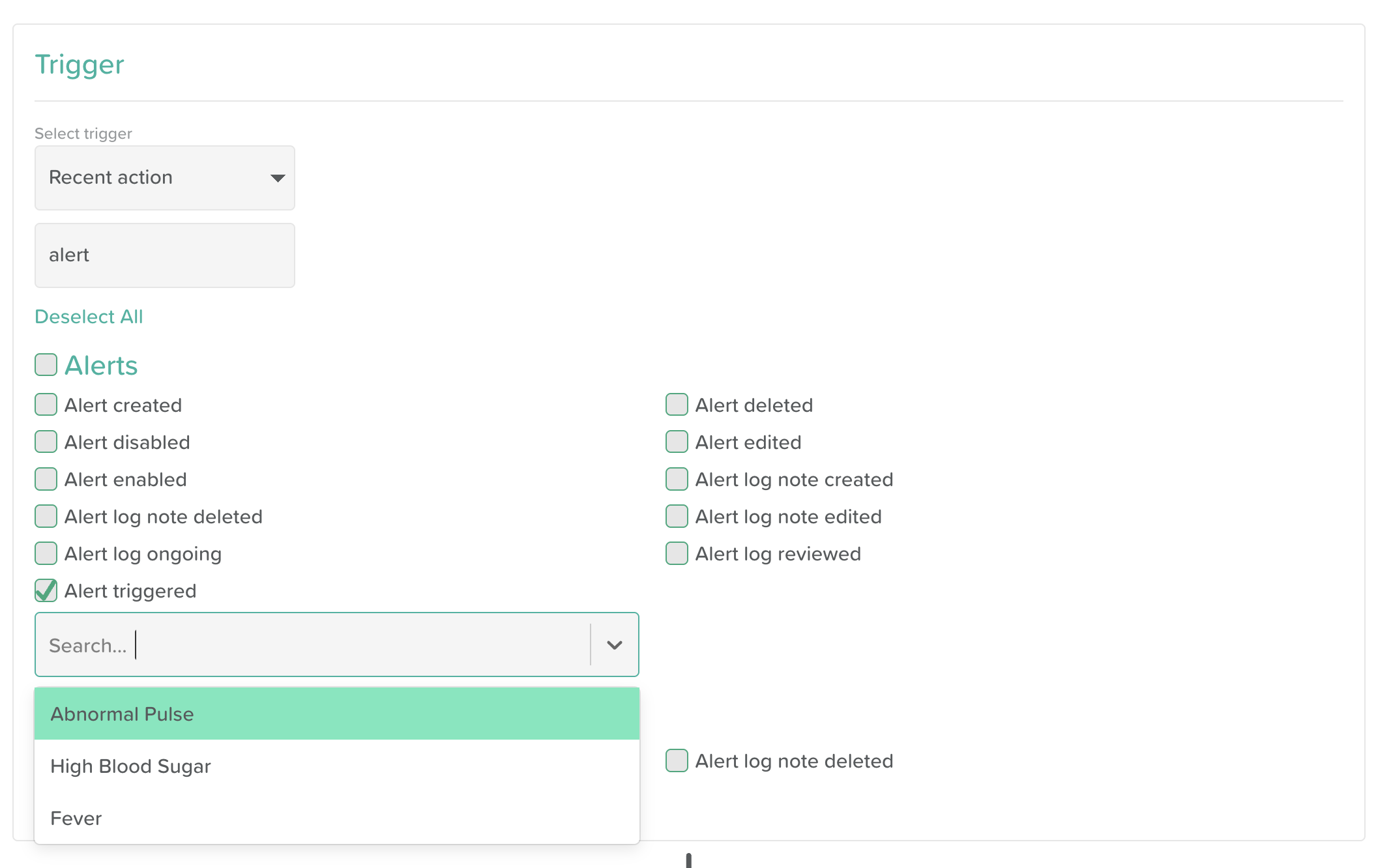Screen dimensions: 1391x868
Task: Toggle the Alerts group checkbox
Action: pos(46,365)
